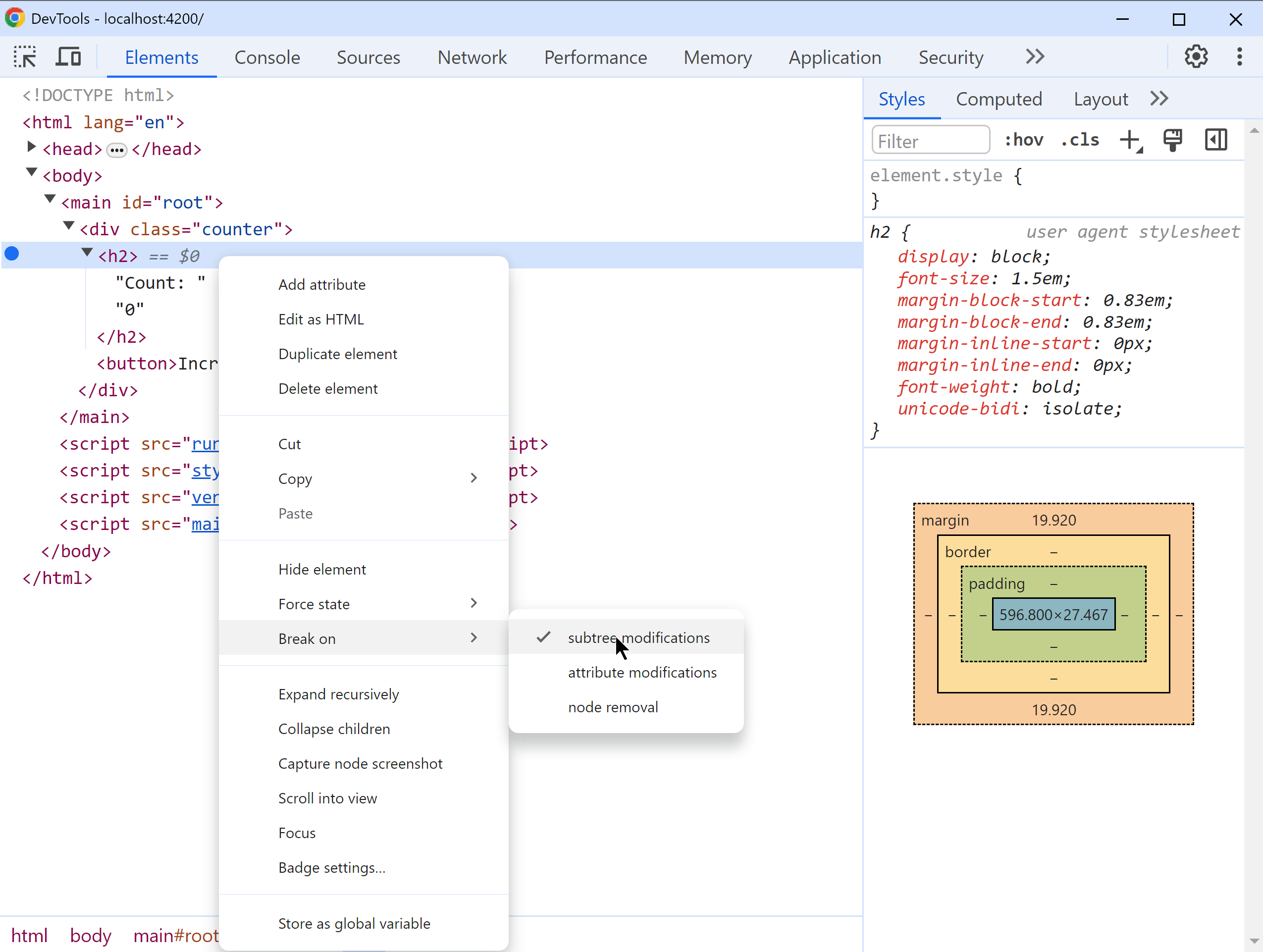Choose Focus menu item
This screenshot has height=952, width=1263.
pyautogui.click(x=364, y=833)
